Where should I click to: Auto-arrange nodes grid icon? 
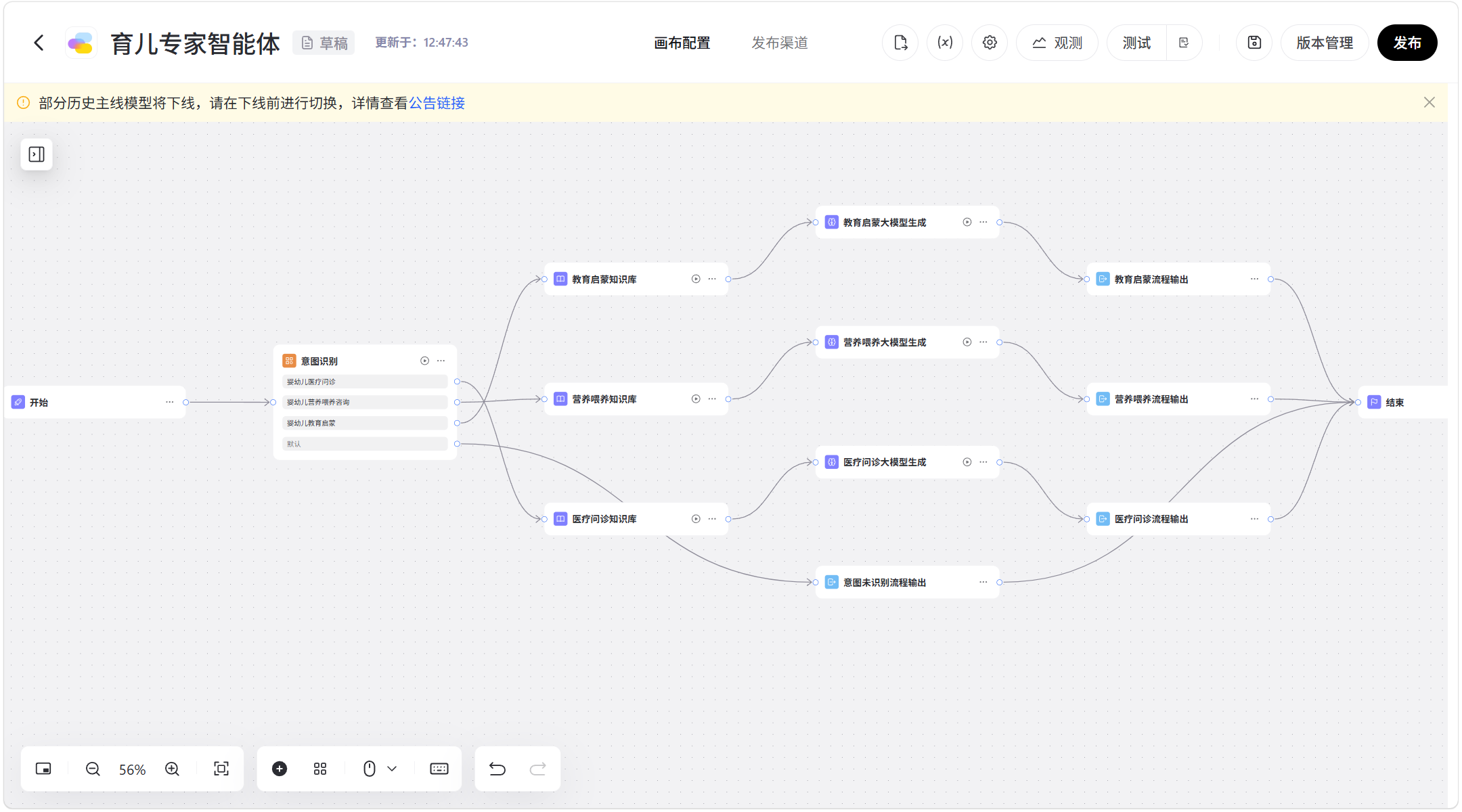click(x=320, y=769)
